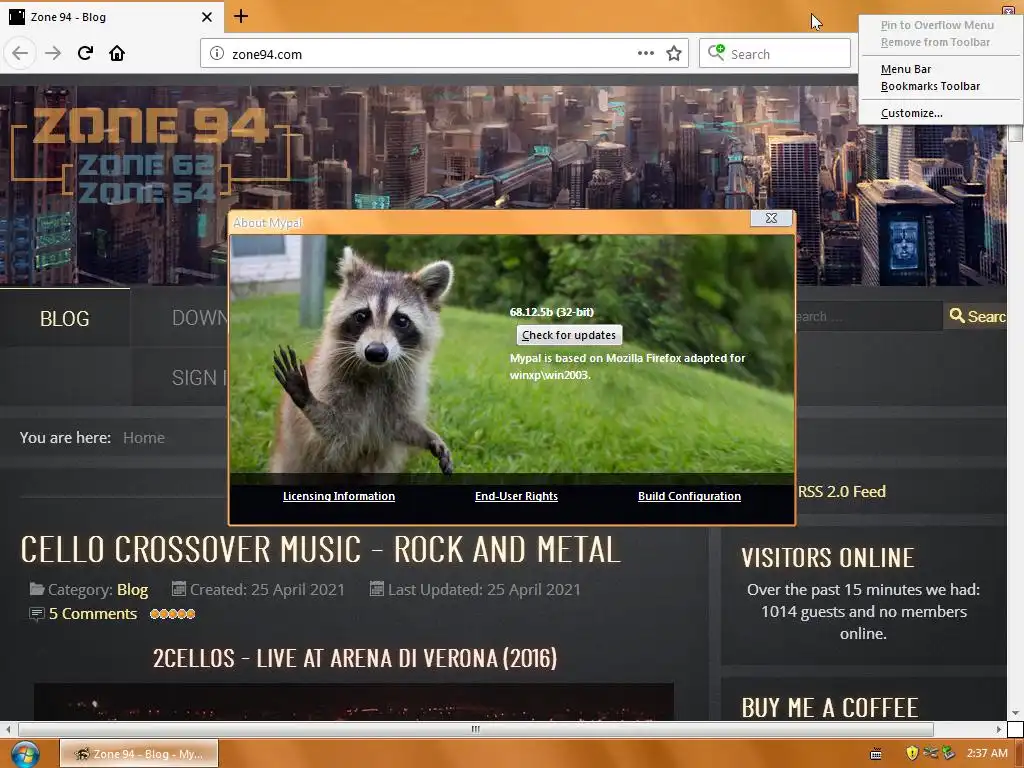
Task: Toggle the Menu Bar option
Action: coord(906,69)
